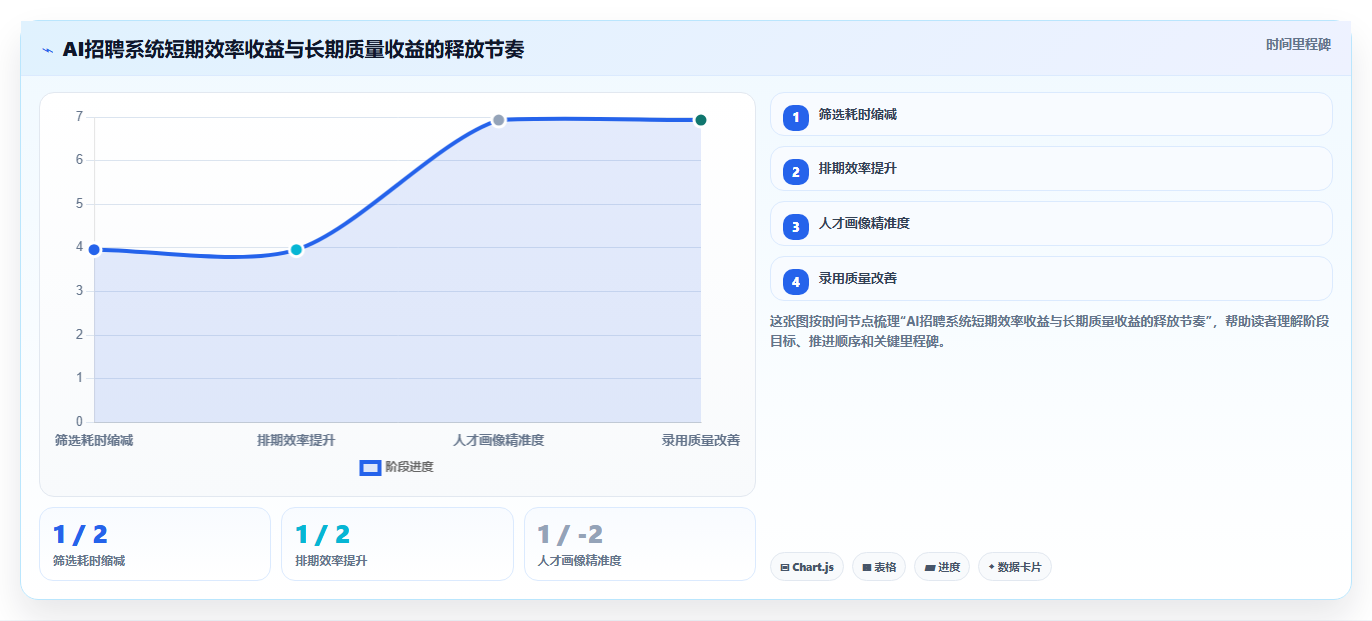The height and width of the screenshot is (621, 1372).
Task: Click the 阶段进度 legend label
Action: [x=409, y=467]
